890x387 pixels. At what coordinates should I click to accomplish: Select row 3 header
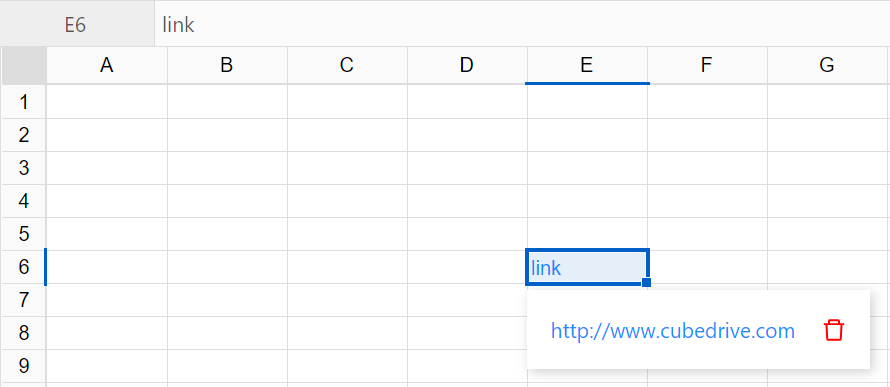[x=24, y=168]
